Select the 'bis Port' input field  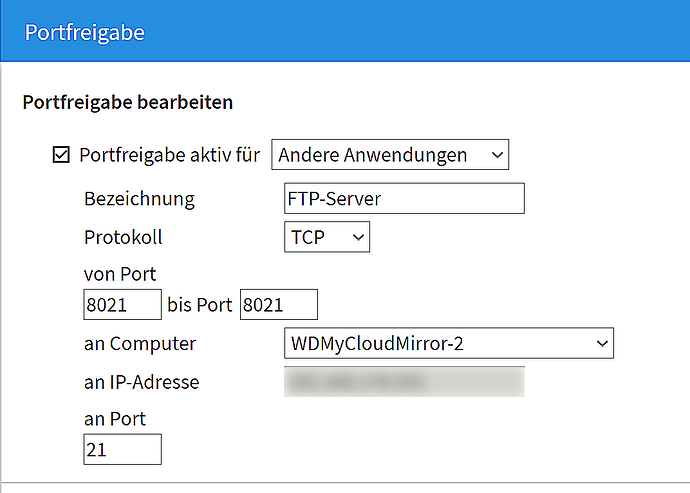tap(279, 305)
